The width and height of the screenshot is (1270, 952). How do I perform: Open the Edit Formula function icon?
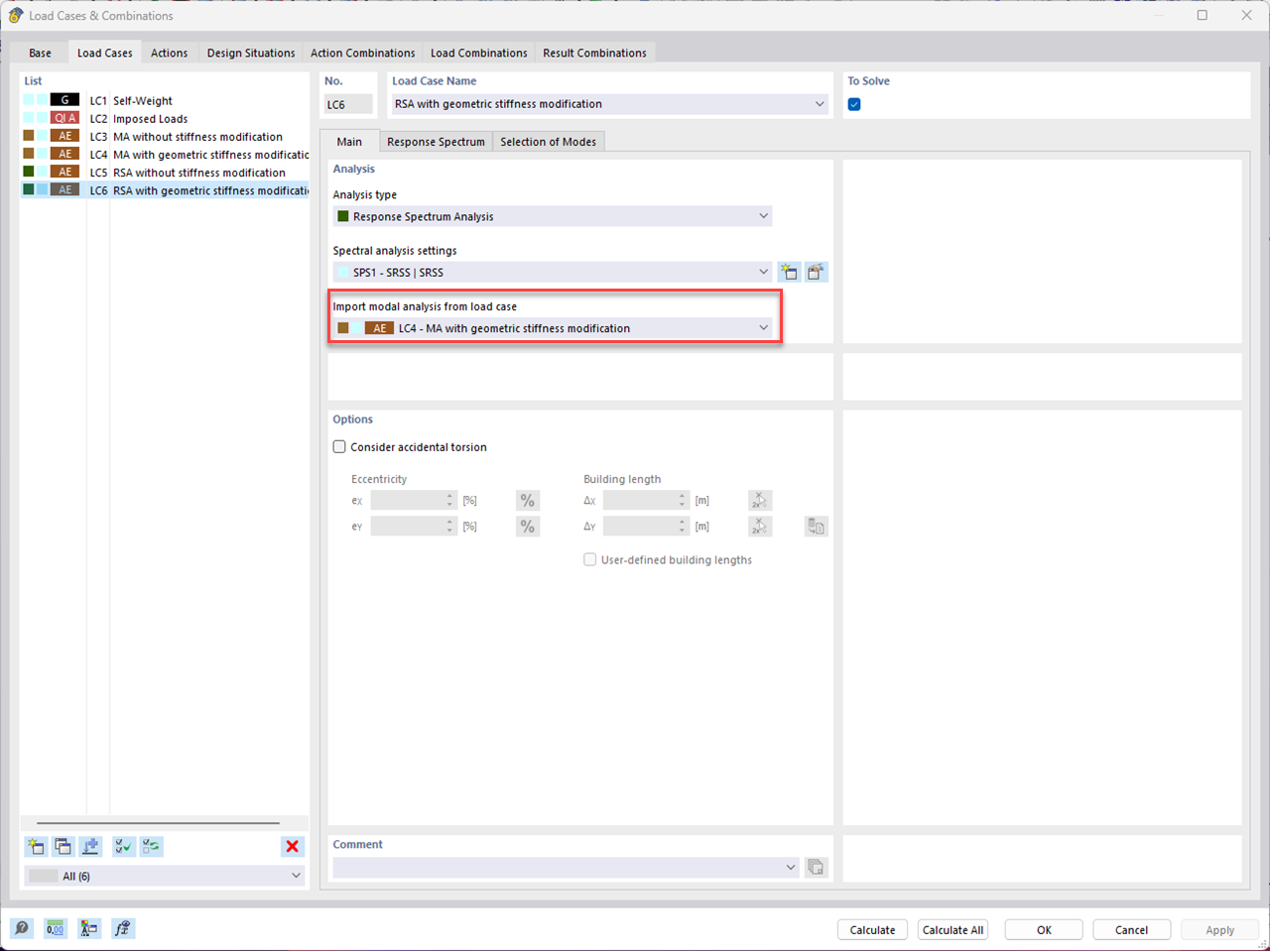pyautogui.click(x=123, y=928)
